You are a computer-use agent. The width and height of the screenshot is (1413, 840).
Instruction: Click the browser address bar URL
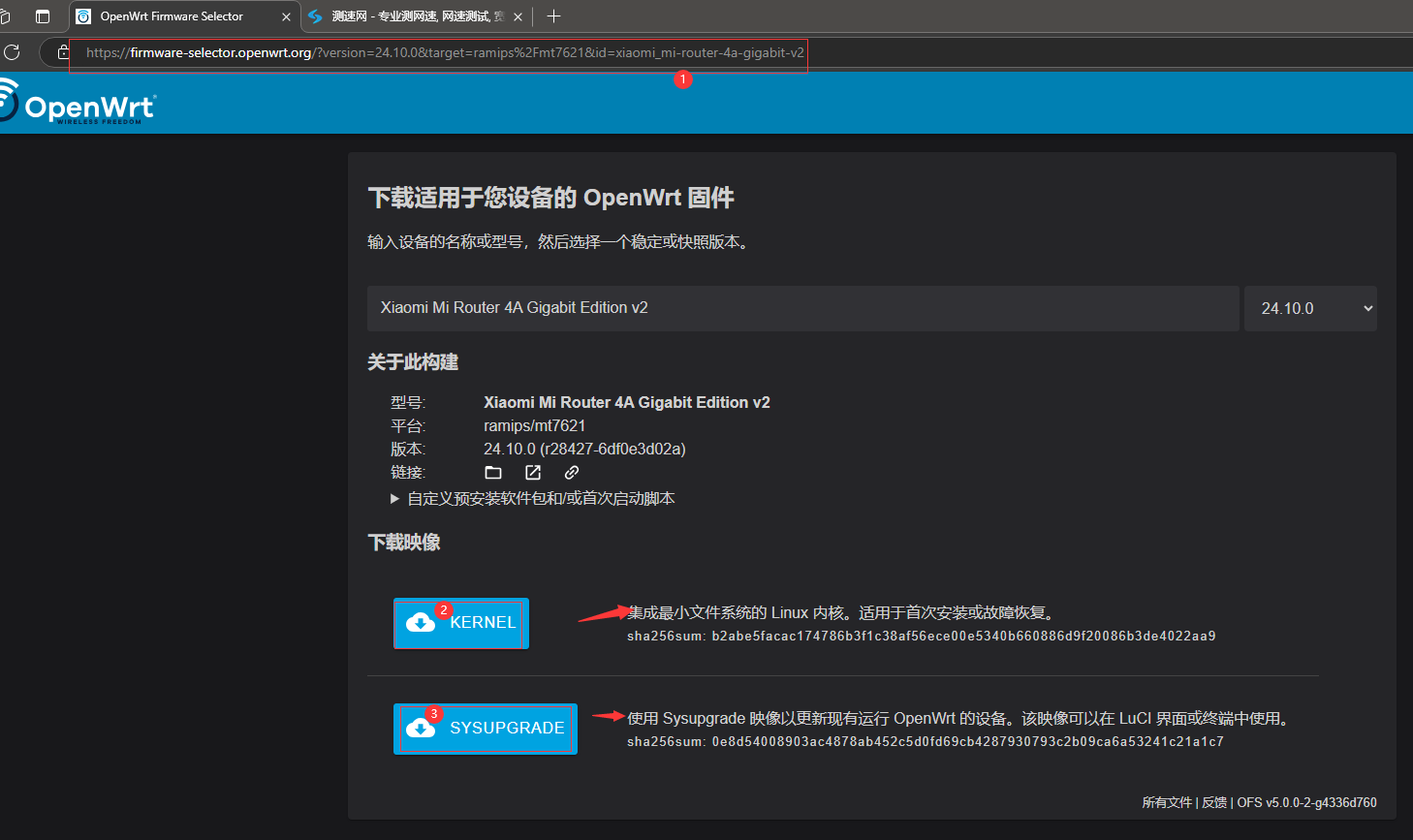tap(444, 53)
